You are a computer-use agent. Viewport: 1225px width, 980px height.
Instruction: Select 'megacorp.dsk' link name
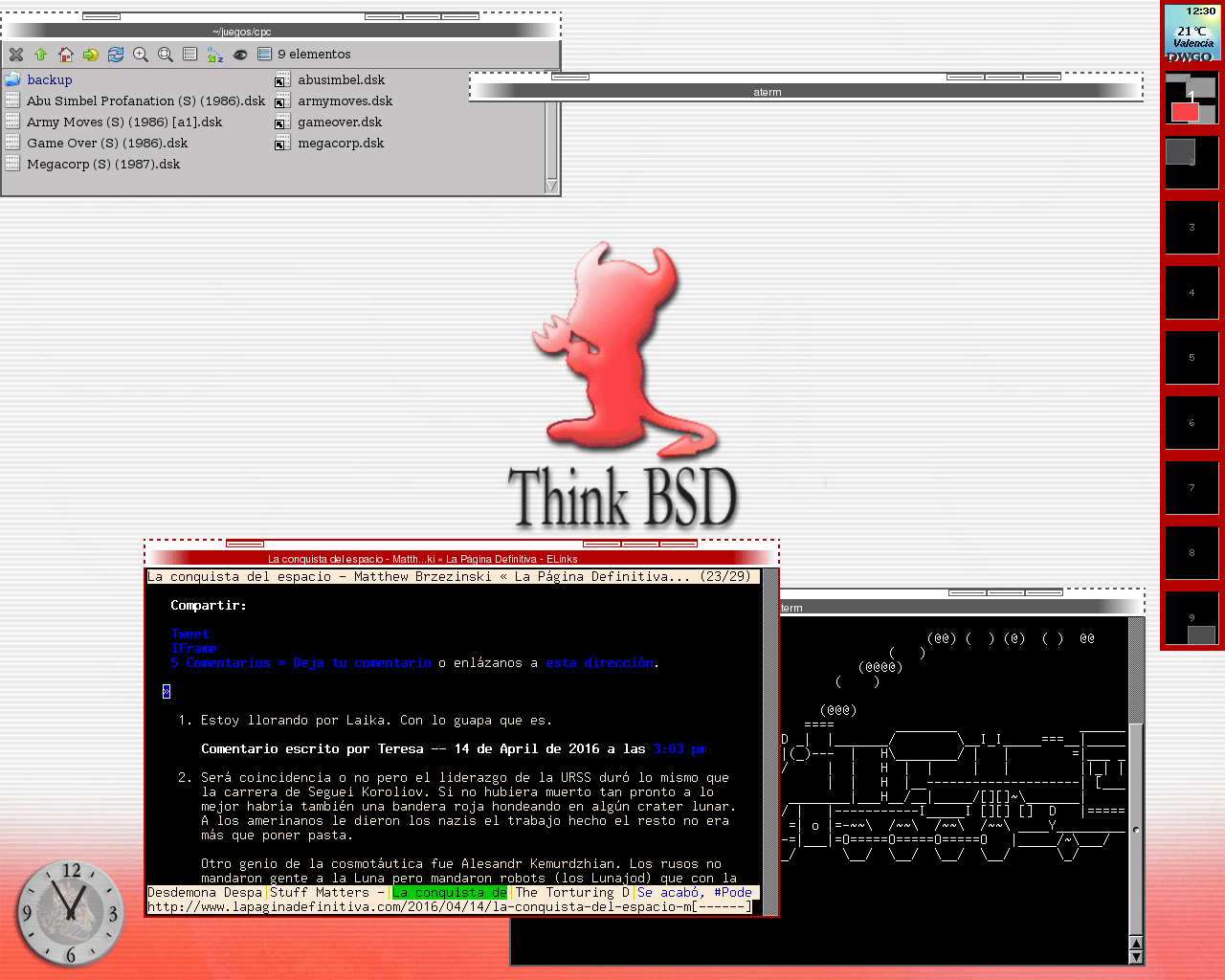click(x=341, y=144)
